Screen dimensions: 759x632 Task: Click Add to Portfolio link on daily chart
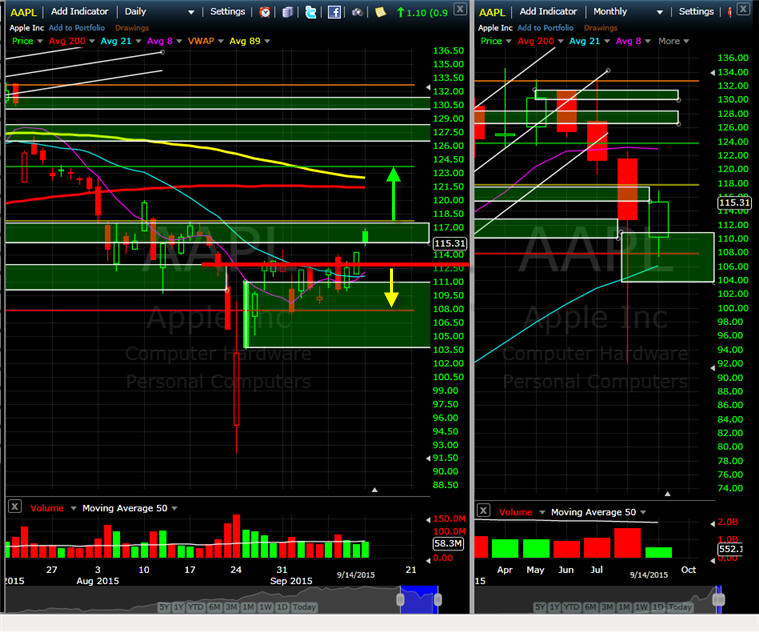[76, 28]
